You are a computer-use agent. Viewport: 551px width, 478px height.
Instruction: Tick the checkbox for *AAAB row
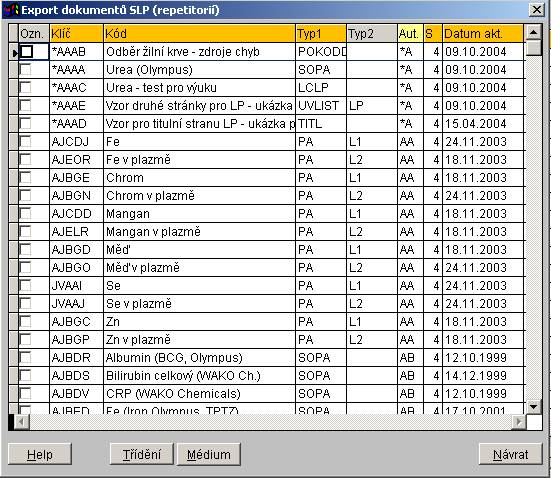click(x=27, y=52)
